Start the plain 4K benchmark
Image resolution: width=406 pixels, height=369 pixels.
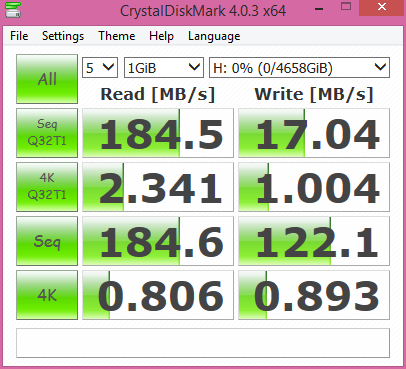[47, 295]
